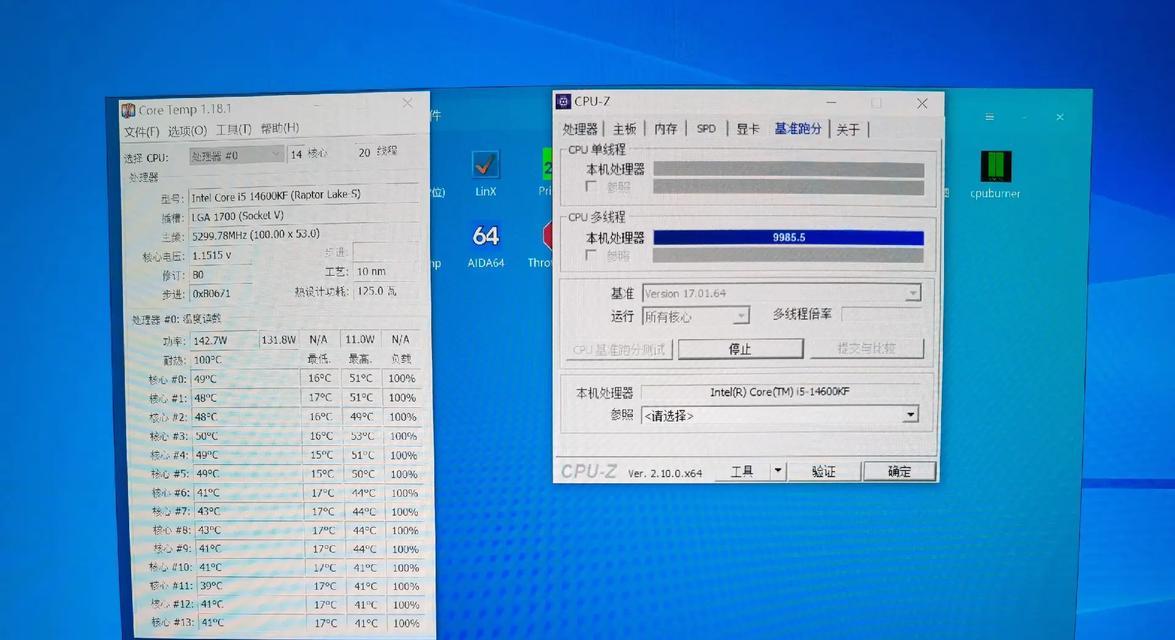This screenshot has height=640, width=1175.
Task: Click the Ver. 2.10.0.x64 version text
Action: coord(665,474)
